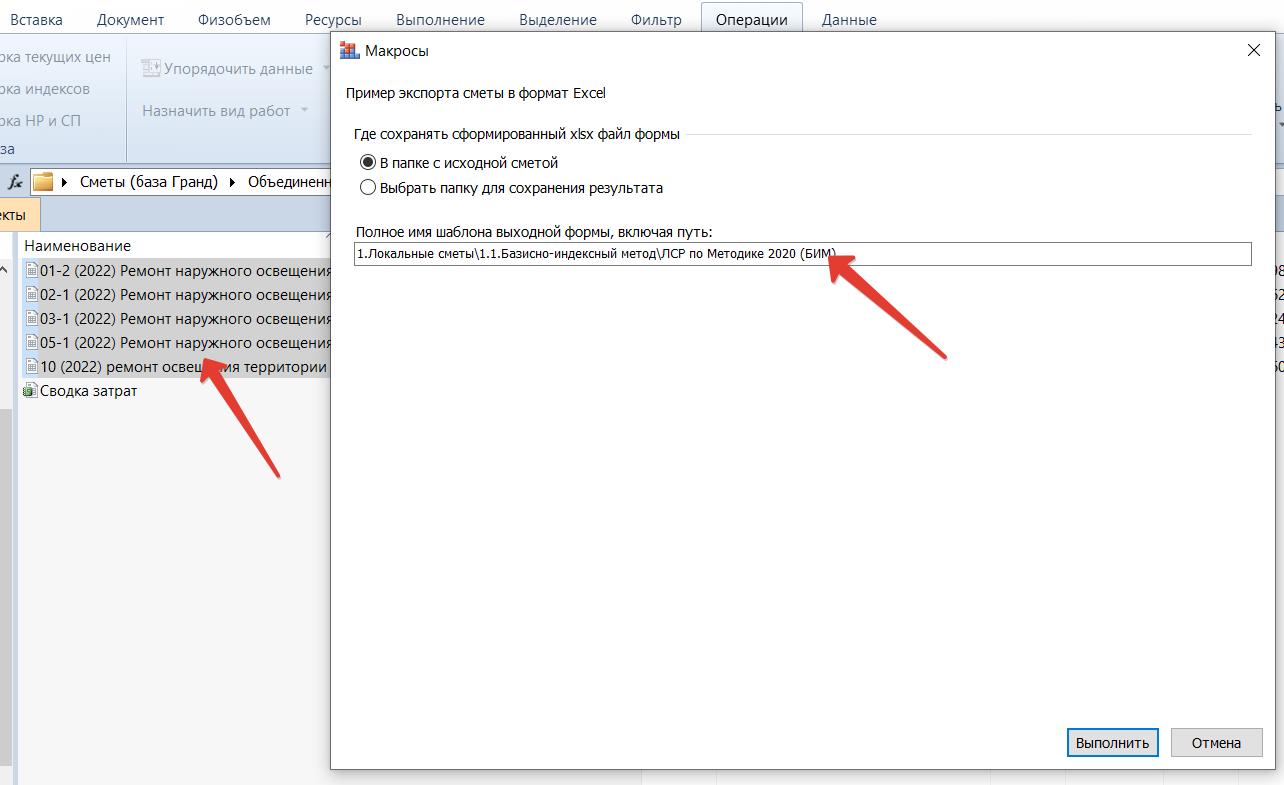Screen dimensions: 1284x785
Task: Click the text 'Пример экспорта сметы в формат Excel'
Action: tap(476, 93)
